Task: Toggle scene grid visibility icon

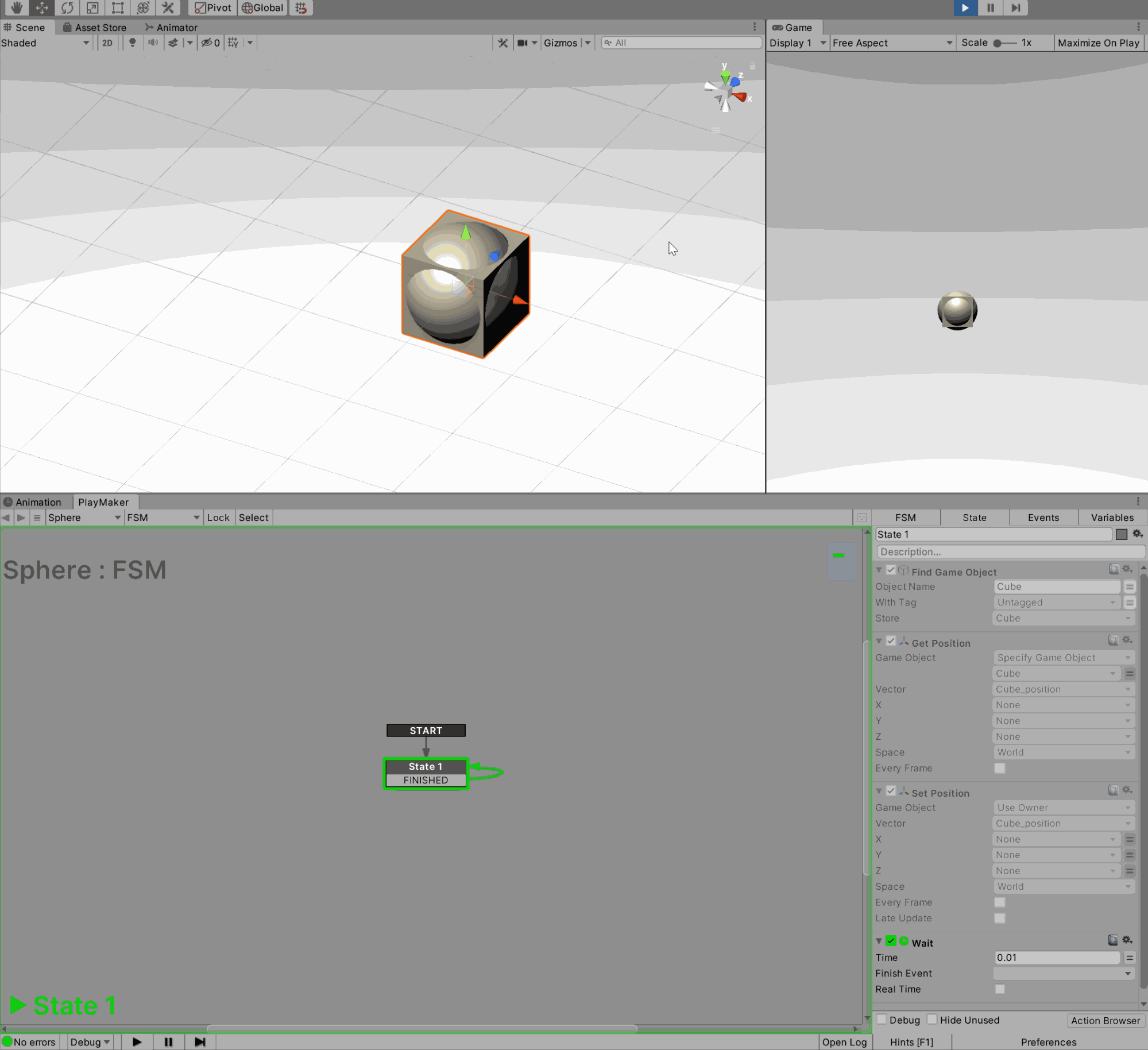Action: point(233,43)
